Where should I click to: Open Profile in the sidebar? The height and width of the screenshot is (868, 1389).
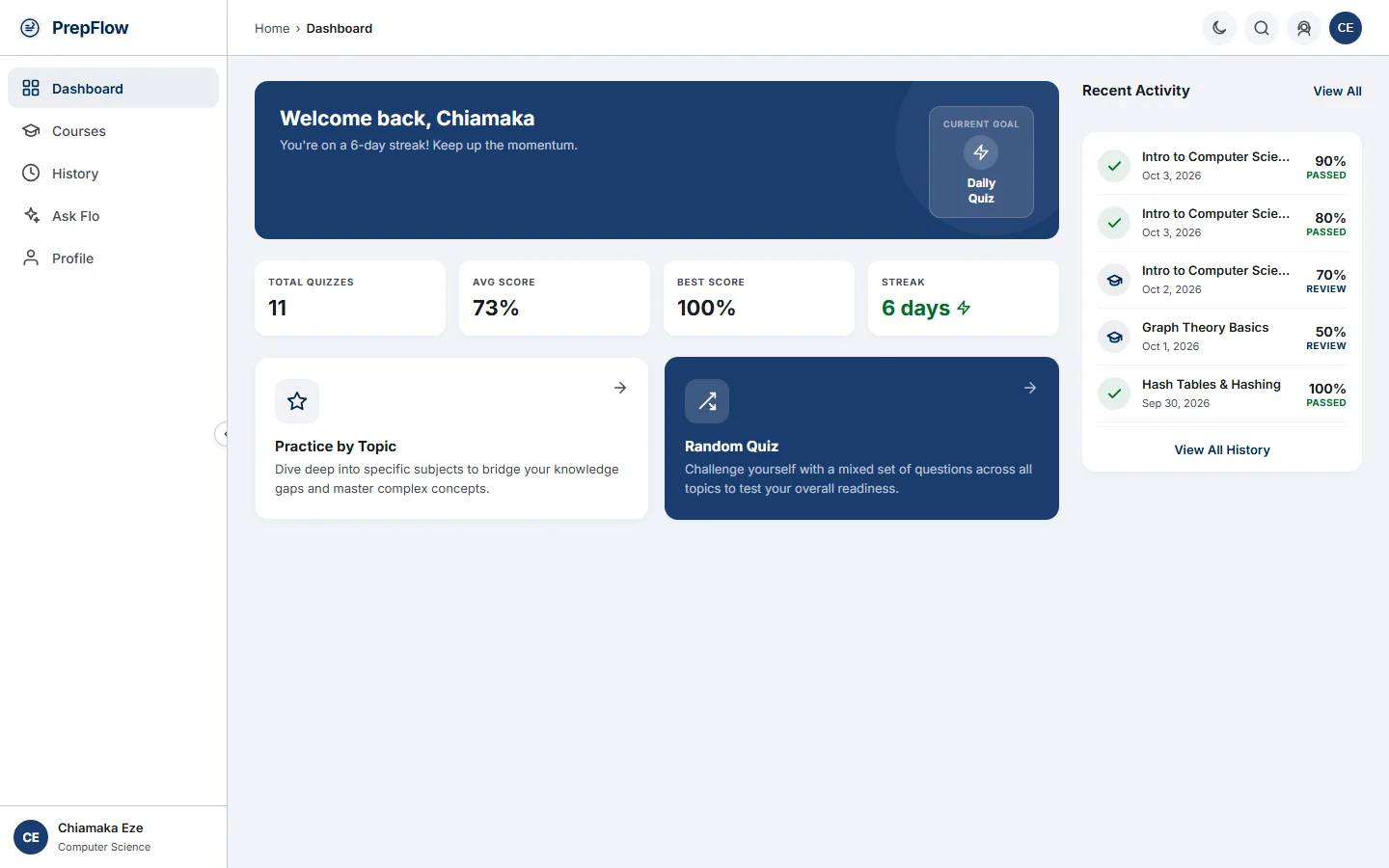(x=113, y=258)
